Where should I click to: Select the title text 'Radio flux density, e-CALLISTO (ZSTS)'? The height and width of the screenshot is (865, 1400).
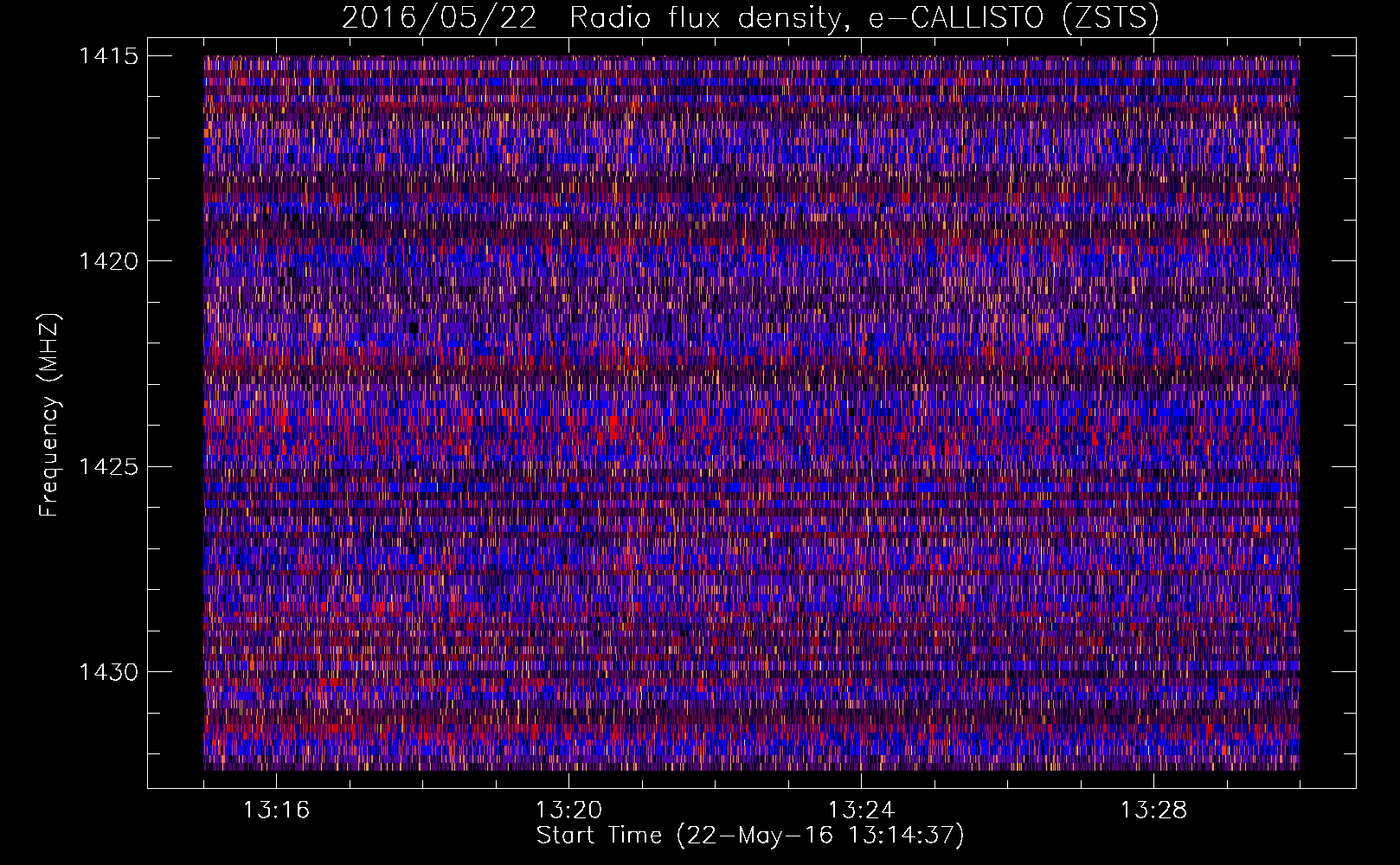[864, 18]
